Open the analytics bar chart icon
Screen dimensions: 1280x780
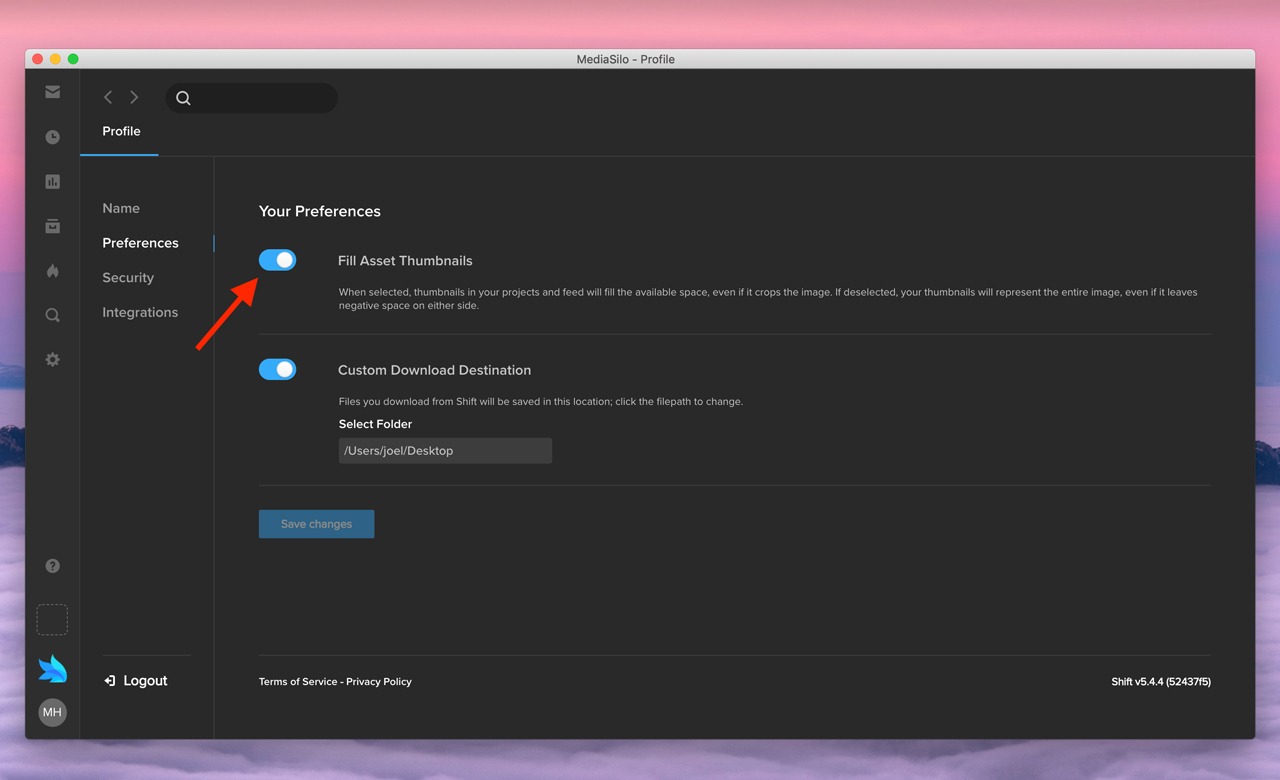(52, 182)
